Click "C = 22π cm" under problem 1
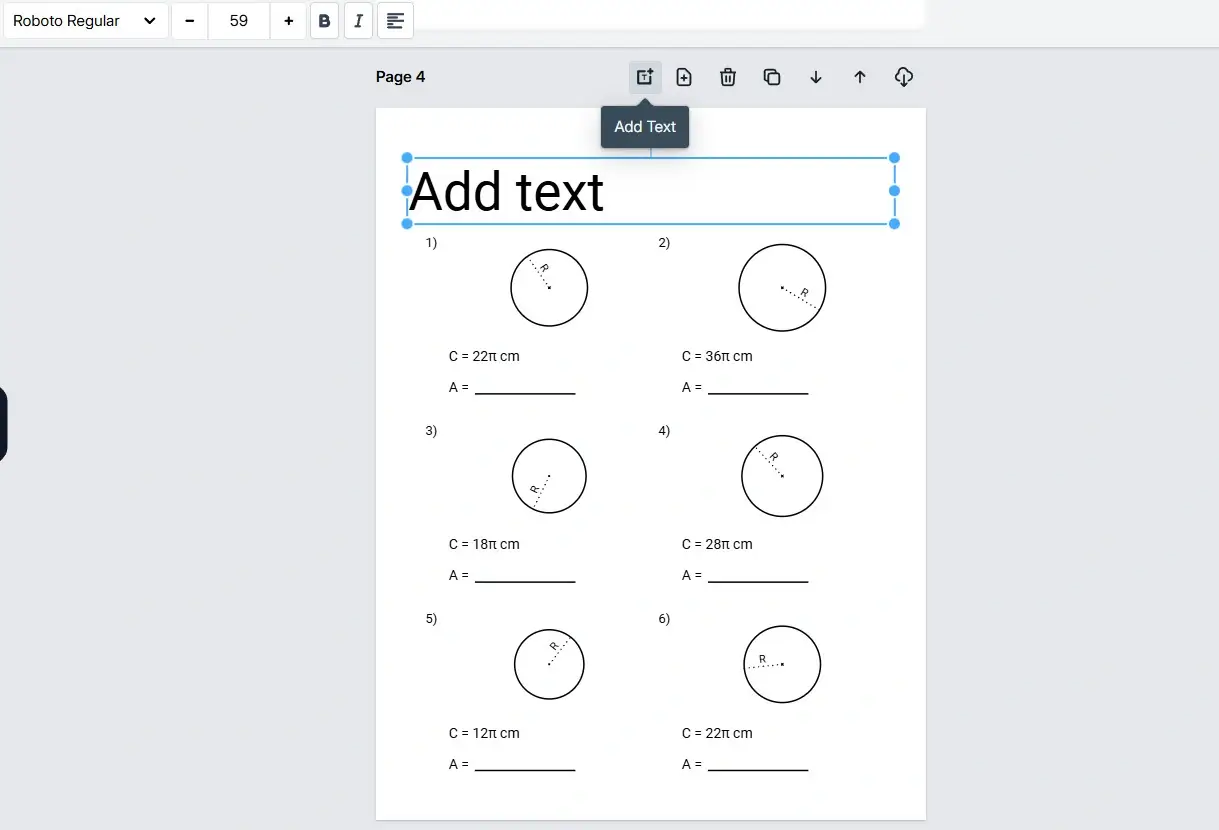The height and width of the screenshot is (830, 1219). point(485,356)
